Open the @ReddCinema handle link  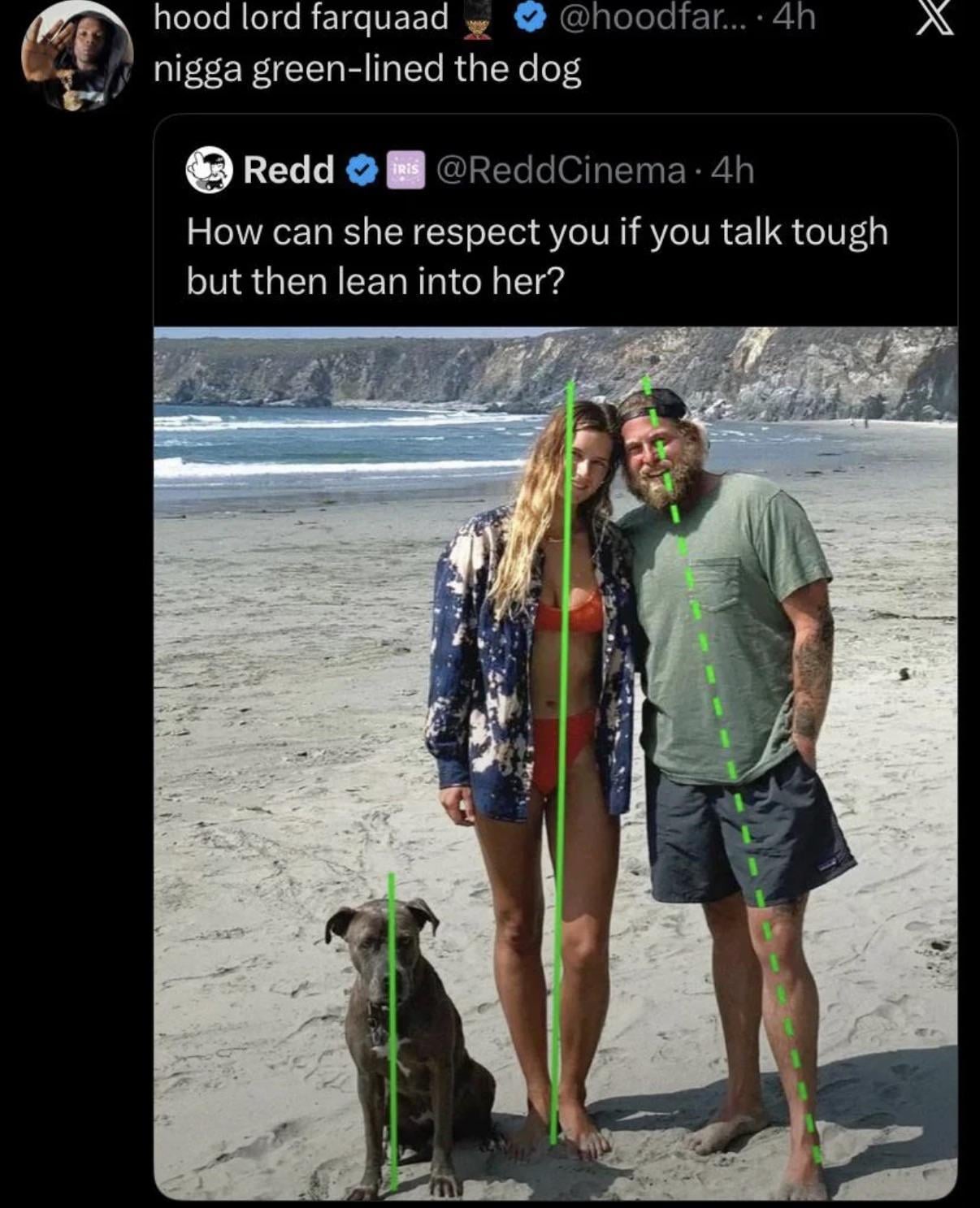(x=561, y=170)
